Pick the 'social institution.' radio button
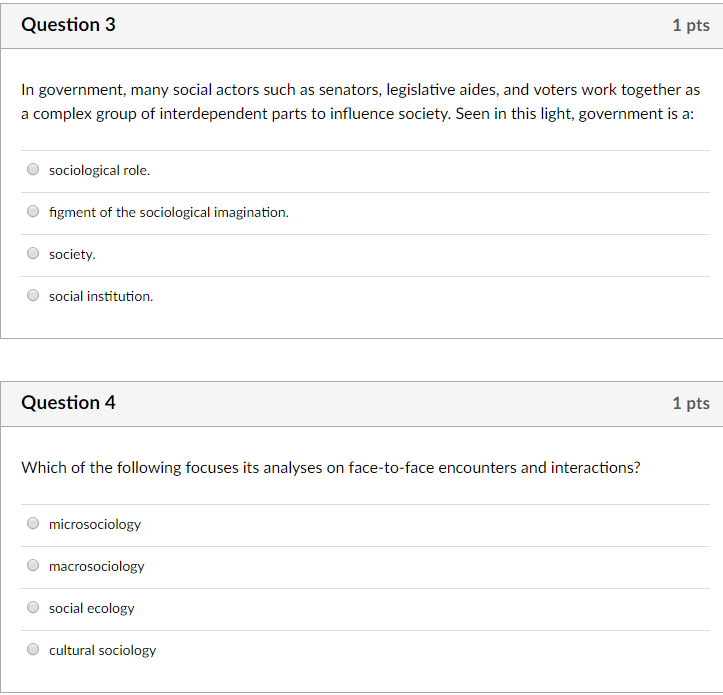 (33, 295)
